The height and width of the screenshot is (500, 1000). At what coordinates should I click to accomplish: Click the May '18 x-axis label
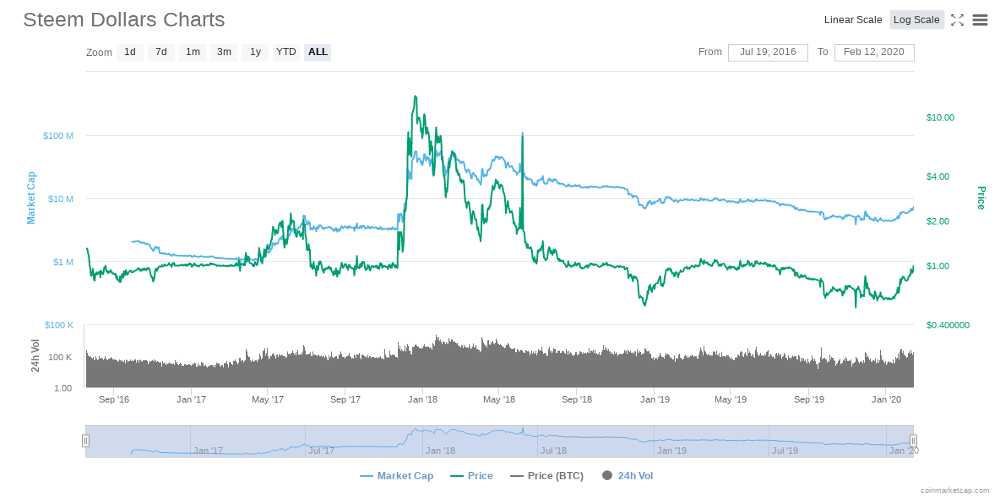coord(499,400)
